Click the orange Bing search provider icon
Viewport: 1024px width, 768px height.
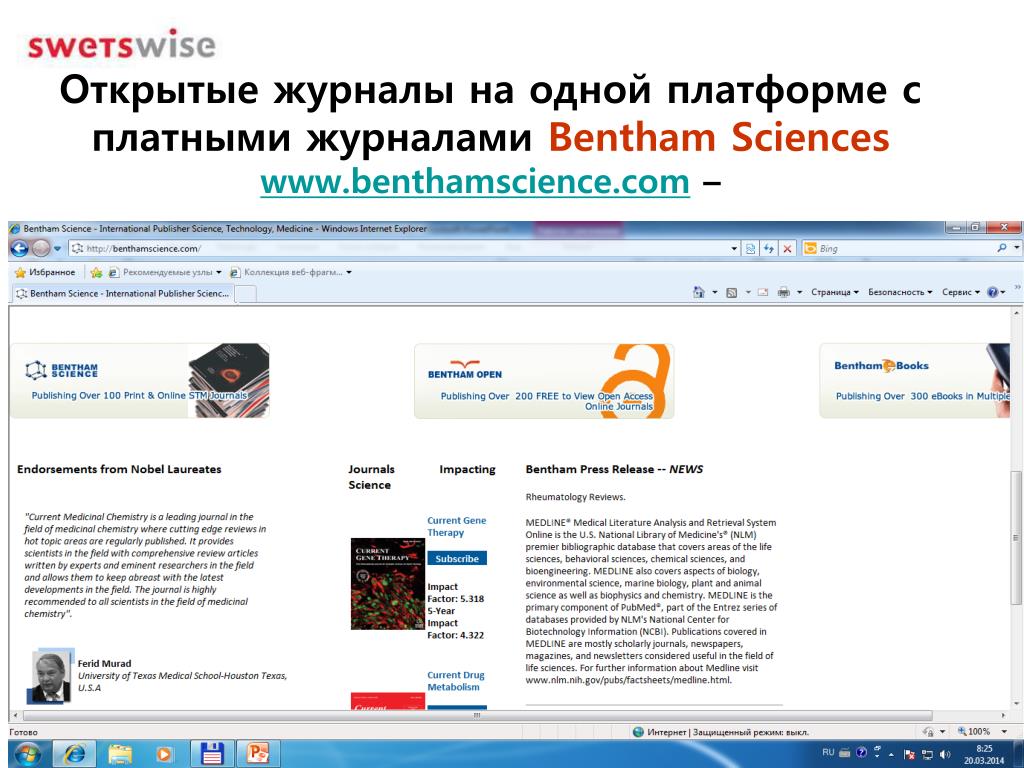point(810,248)
